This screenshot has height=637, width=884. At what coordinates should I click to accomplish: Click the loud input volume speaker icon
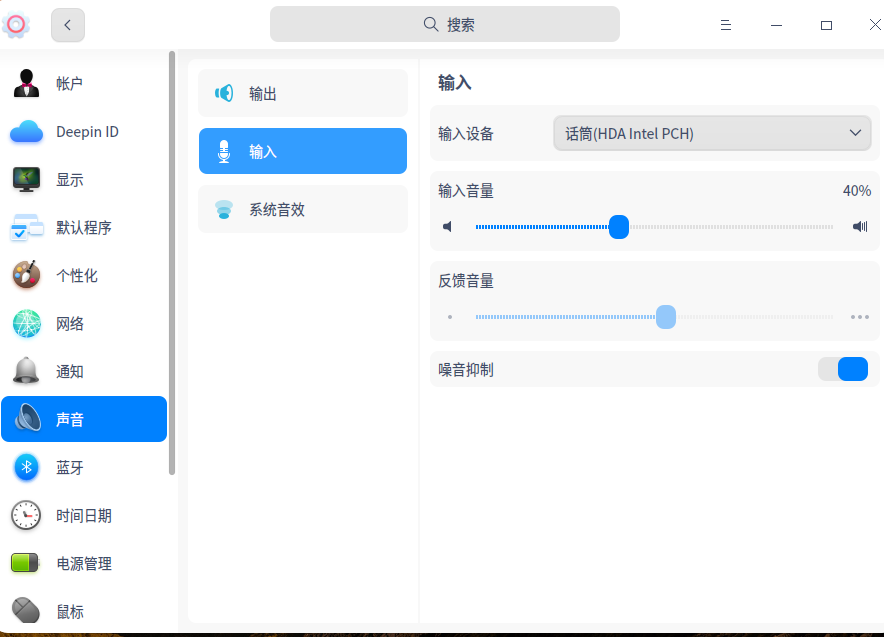click(x=860, y=227)
